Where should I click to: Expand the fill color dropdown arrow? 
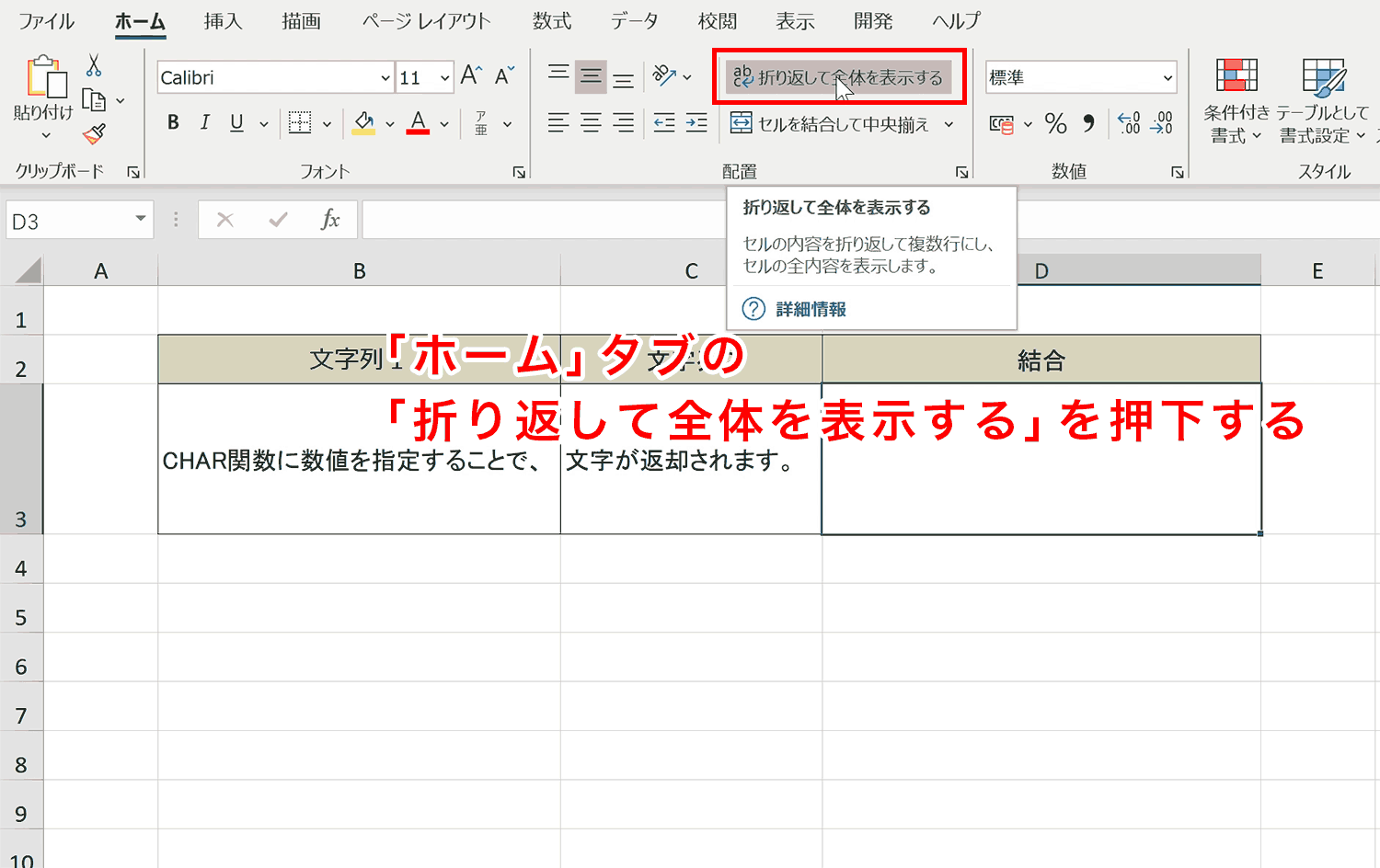click(x=390, y=124)
